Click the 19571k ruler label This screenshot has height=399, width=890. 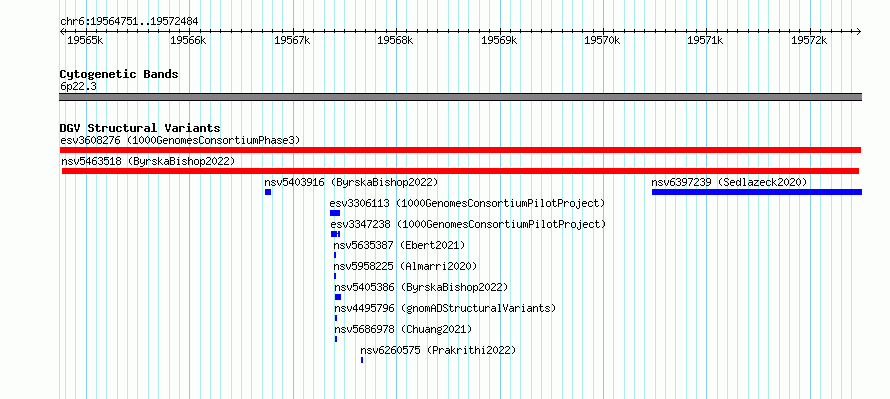[x=706, y=40]
